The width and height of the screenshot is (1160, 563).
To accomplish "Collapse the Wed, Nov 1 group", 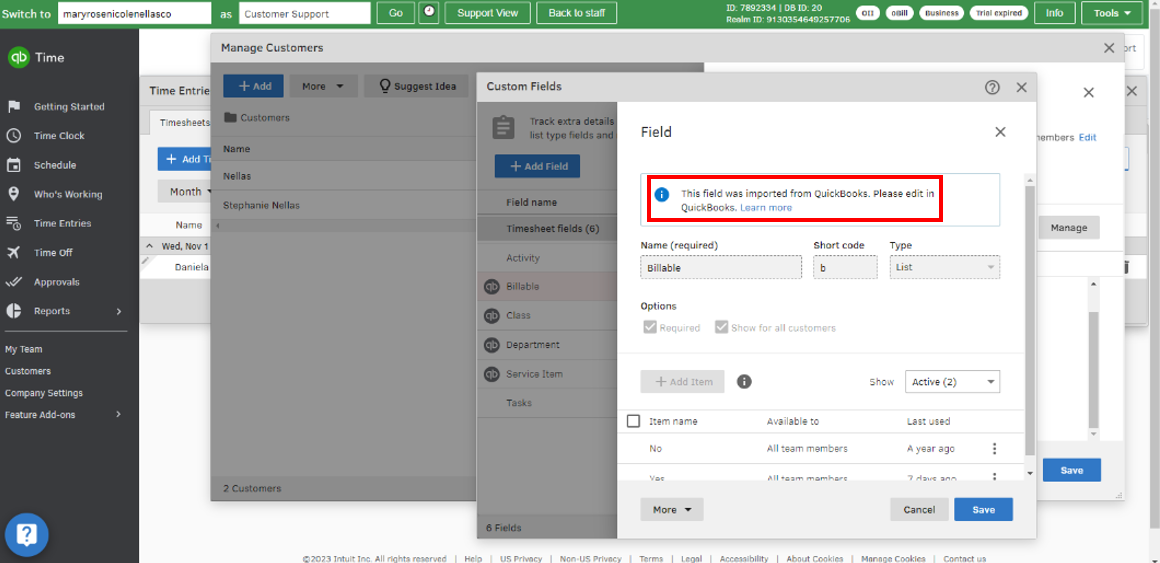I will coord(150,246).
